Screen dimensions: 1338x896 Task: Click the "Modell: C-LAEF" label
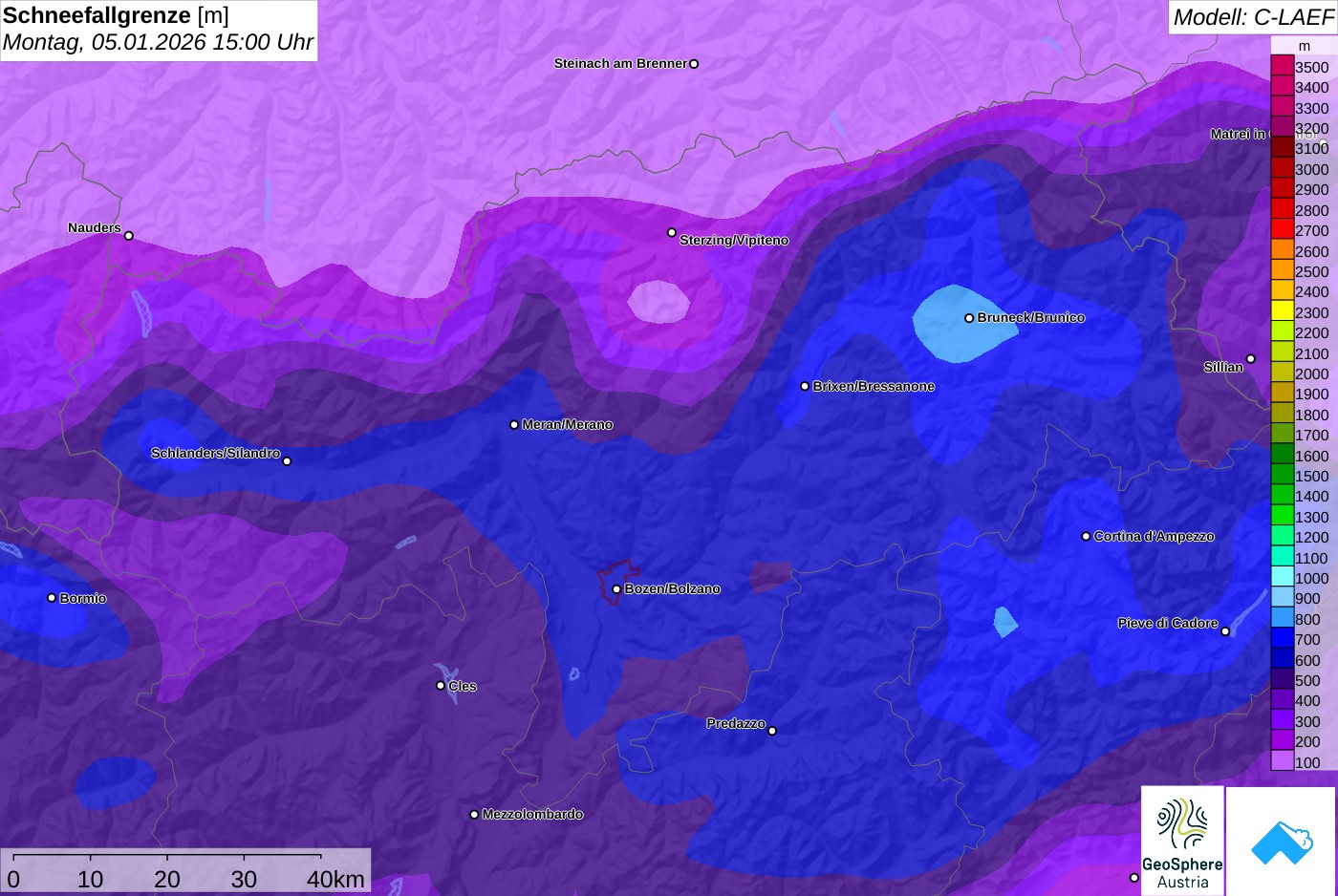point(1253,16)
